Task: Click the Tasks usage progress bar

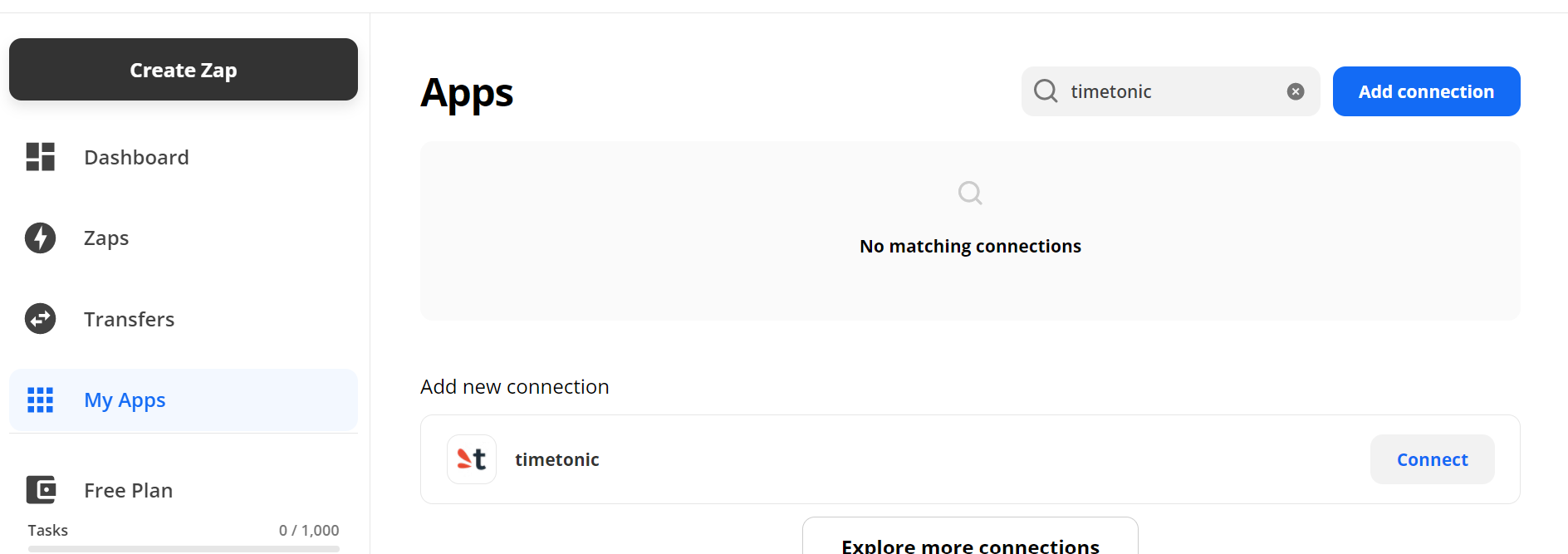Action: [x=184, y=549]
